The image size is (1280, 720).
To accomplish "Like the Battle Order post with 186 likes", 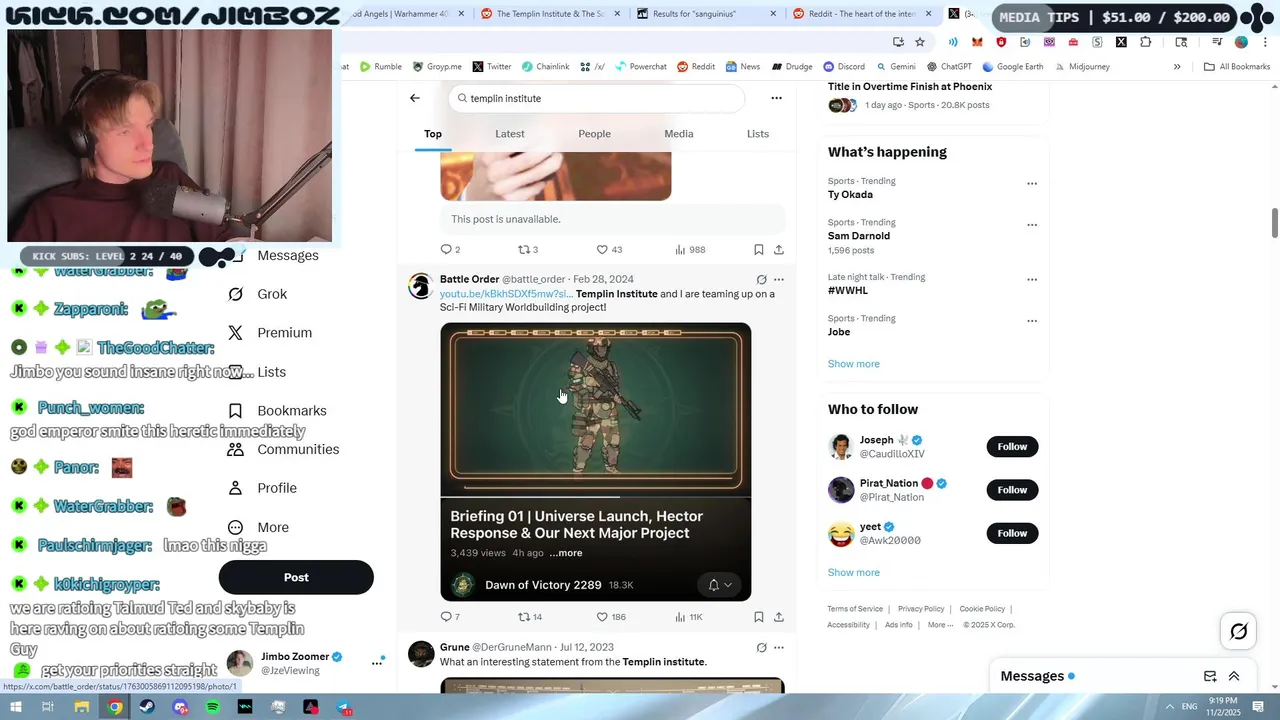I will click(611, 617).
